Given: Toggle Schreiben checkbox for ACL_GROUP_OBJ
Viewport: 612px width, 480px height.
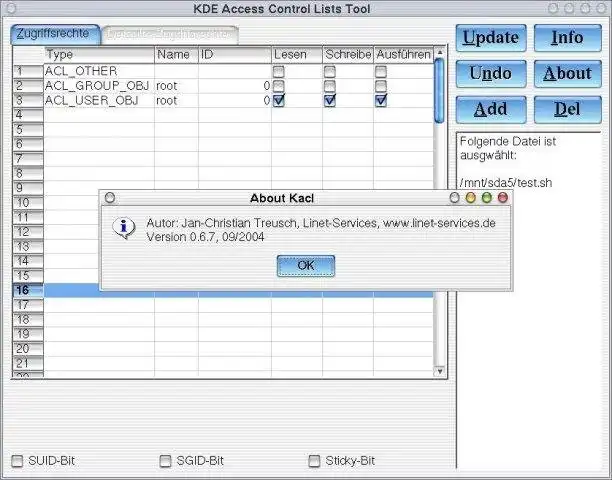Looking at the screenshot, I should pos(329,86).
